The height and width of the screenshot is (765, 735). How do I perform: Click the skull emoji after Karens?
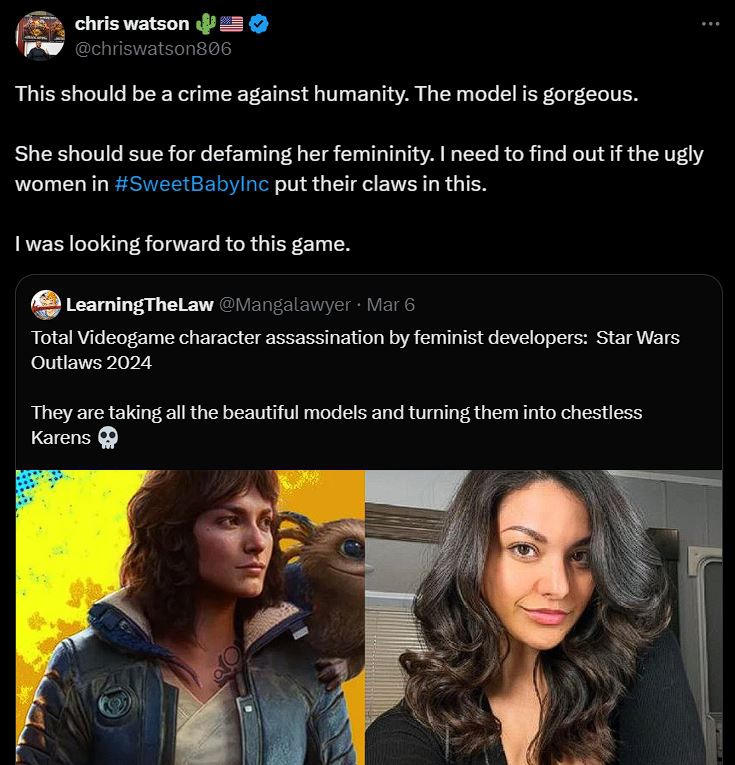coord(109,439)
